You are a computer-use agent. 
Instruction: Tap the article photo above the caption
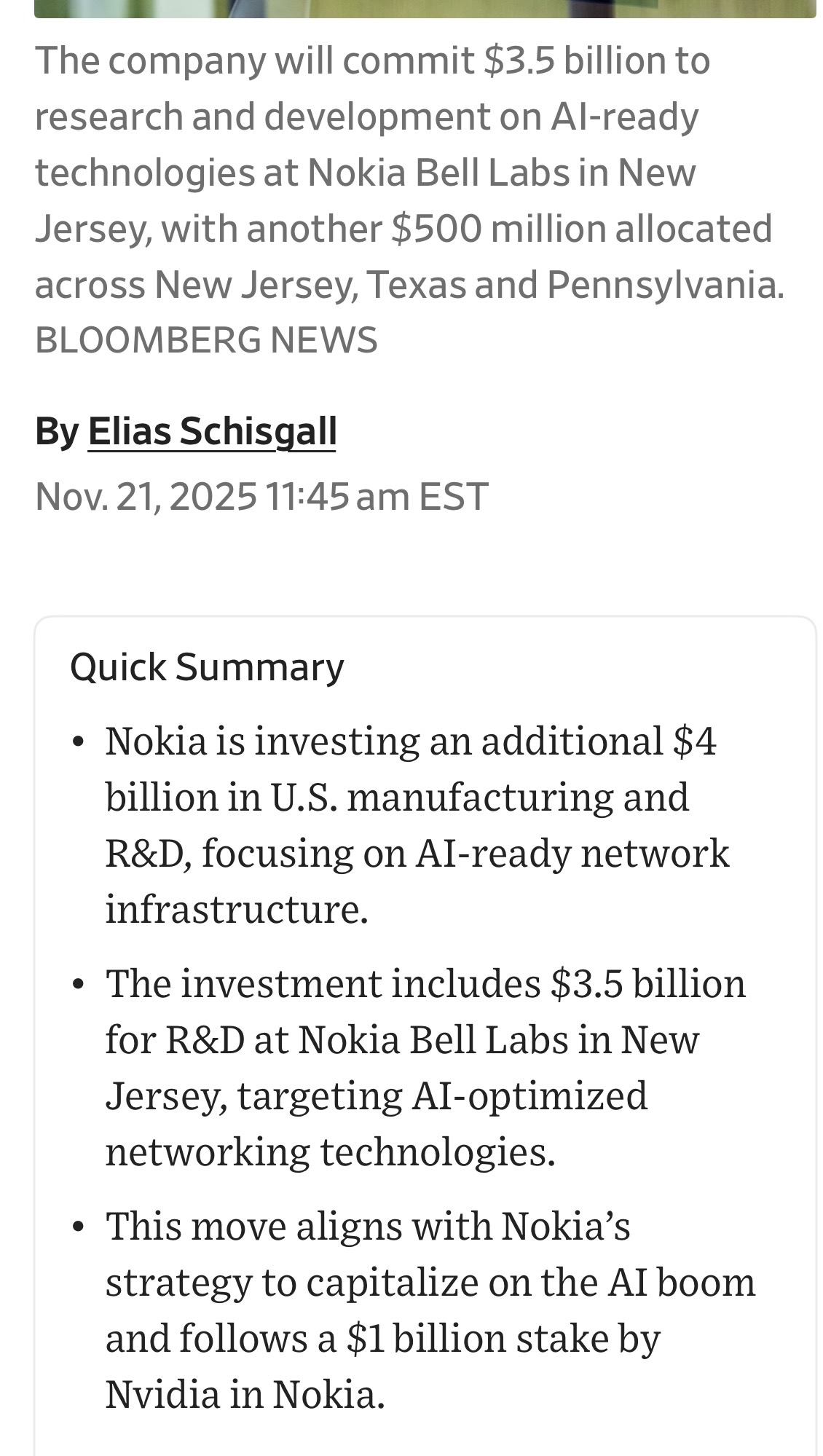click(425, 8)
